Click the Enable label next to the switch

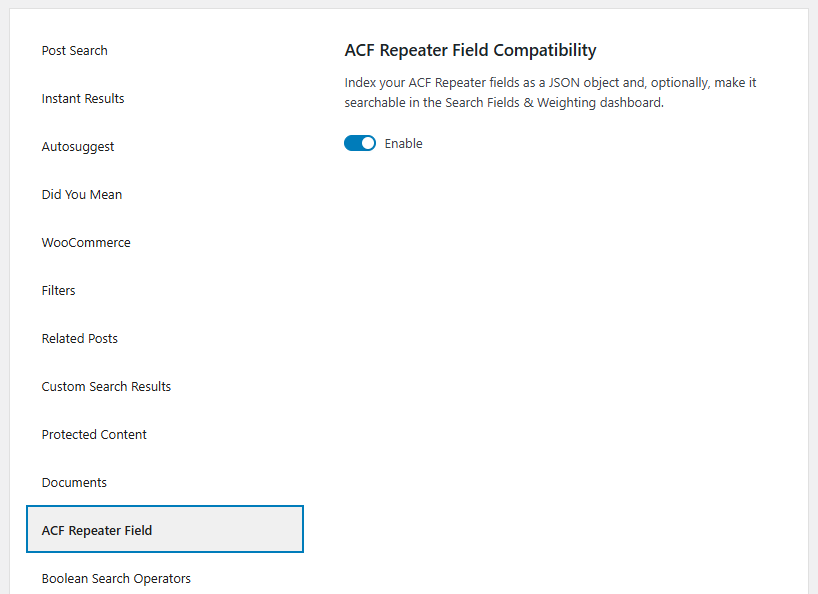click(403, 143)
